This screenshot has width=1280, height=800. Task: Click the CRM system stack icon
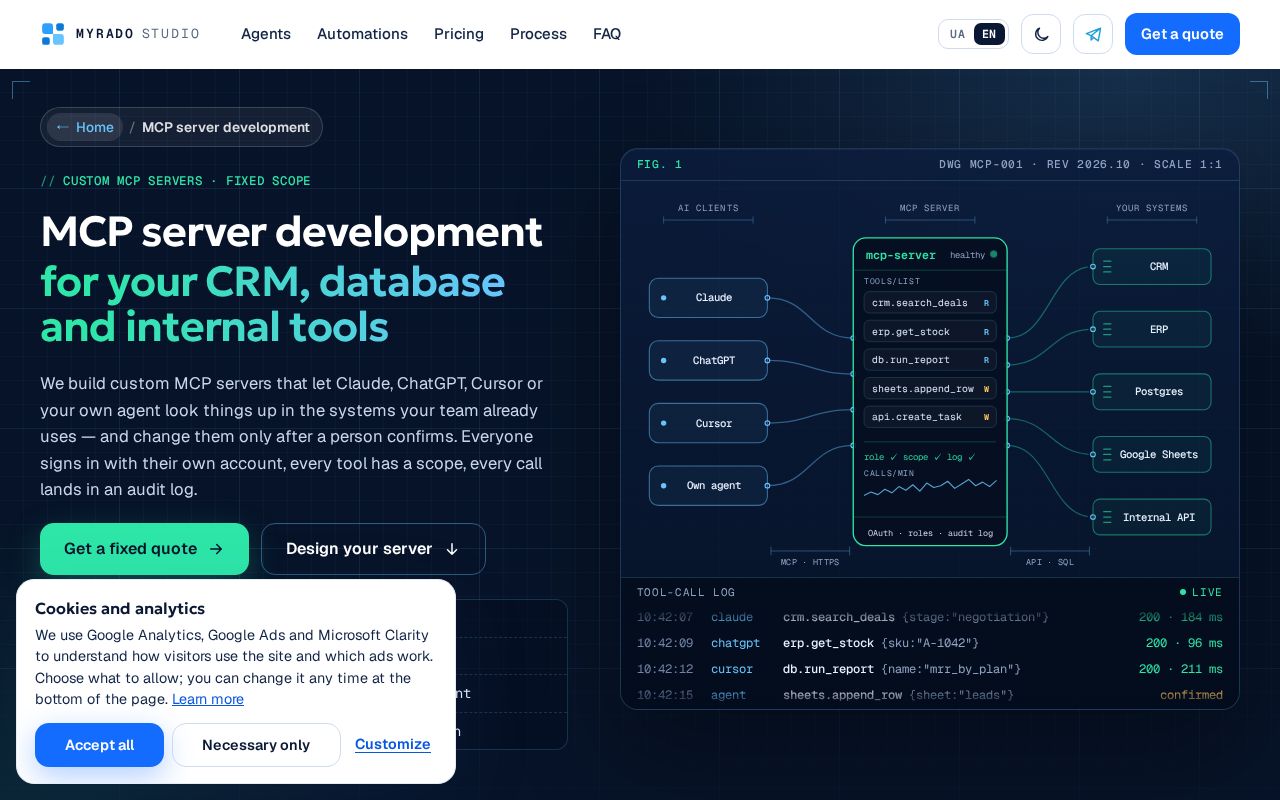point(1107,267)
